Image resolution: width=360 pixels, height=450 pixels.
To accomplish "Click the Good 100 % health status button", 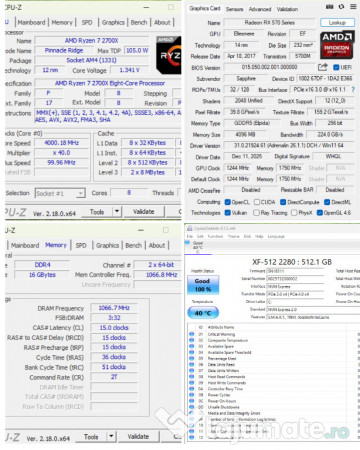I will 202,285.
